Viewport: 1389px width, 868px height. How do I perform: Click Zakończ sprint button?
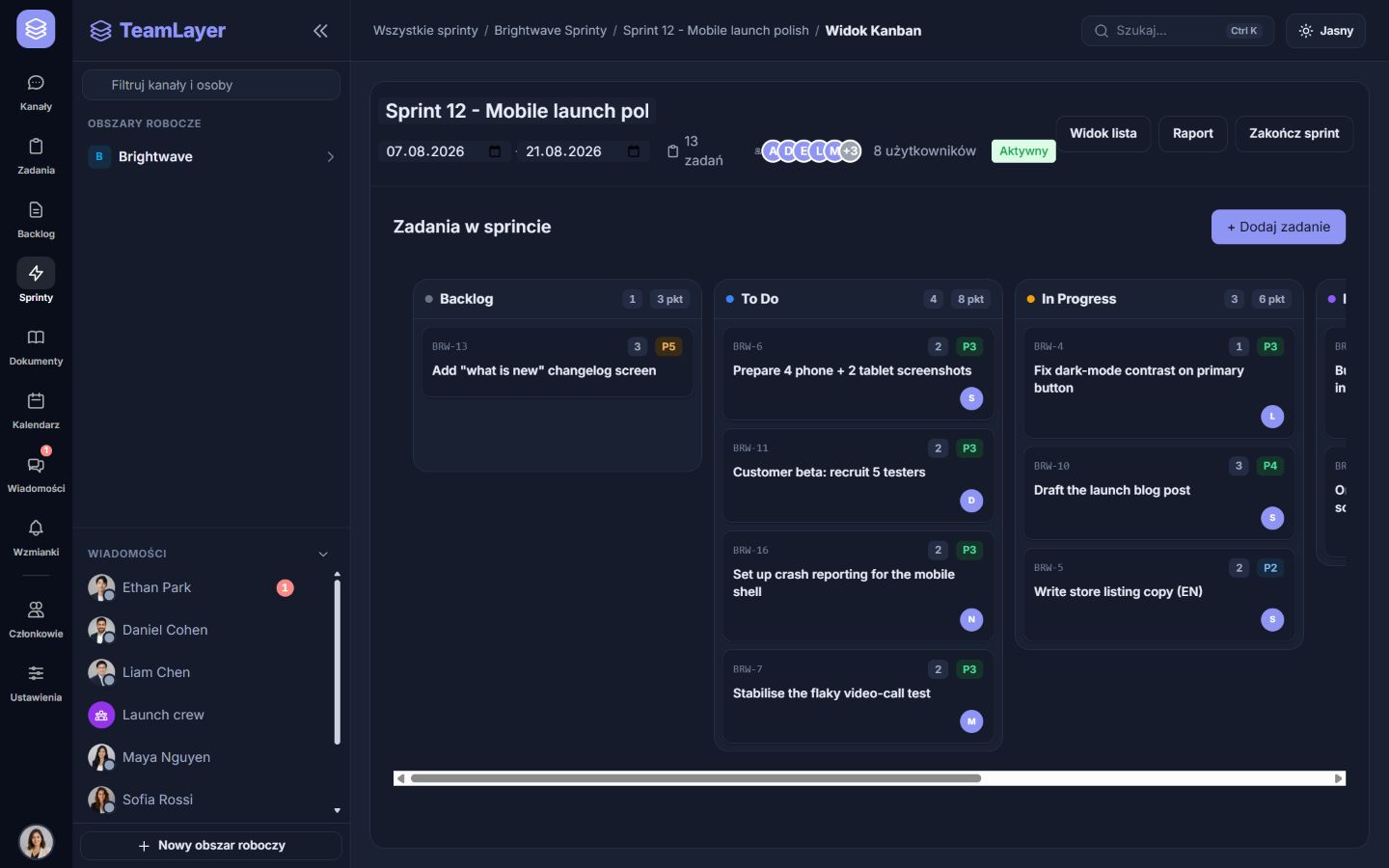1294,133
